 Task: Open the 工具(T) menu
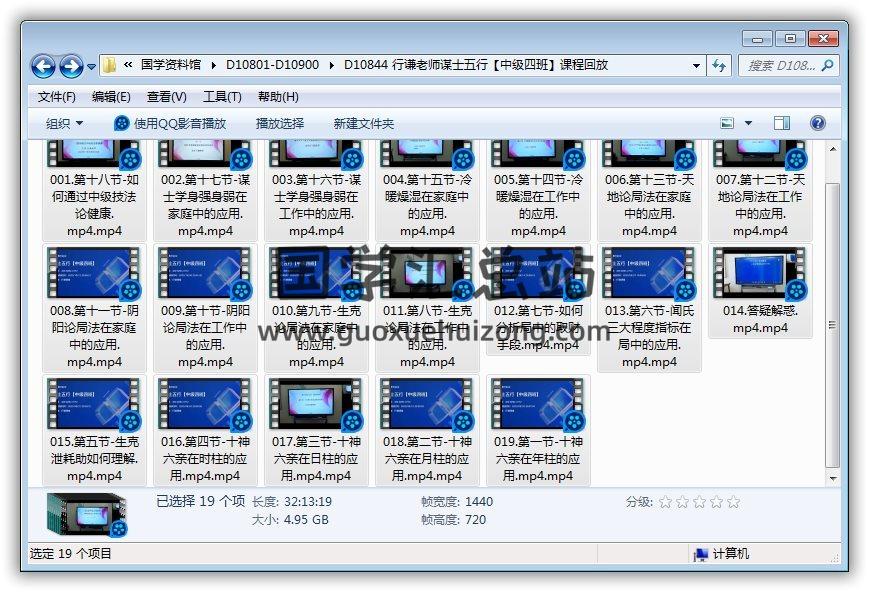[x=222, y=97]
